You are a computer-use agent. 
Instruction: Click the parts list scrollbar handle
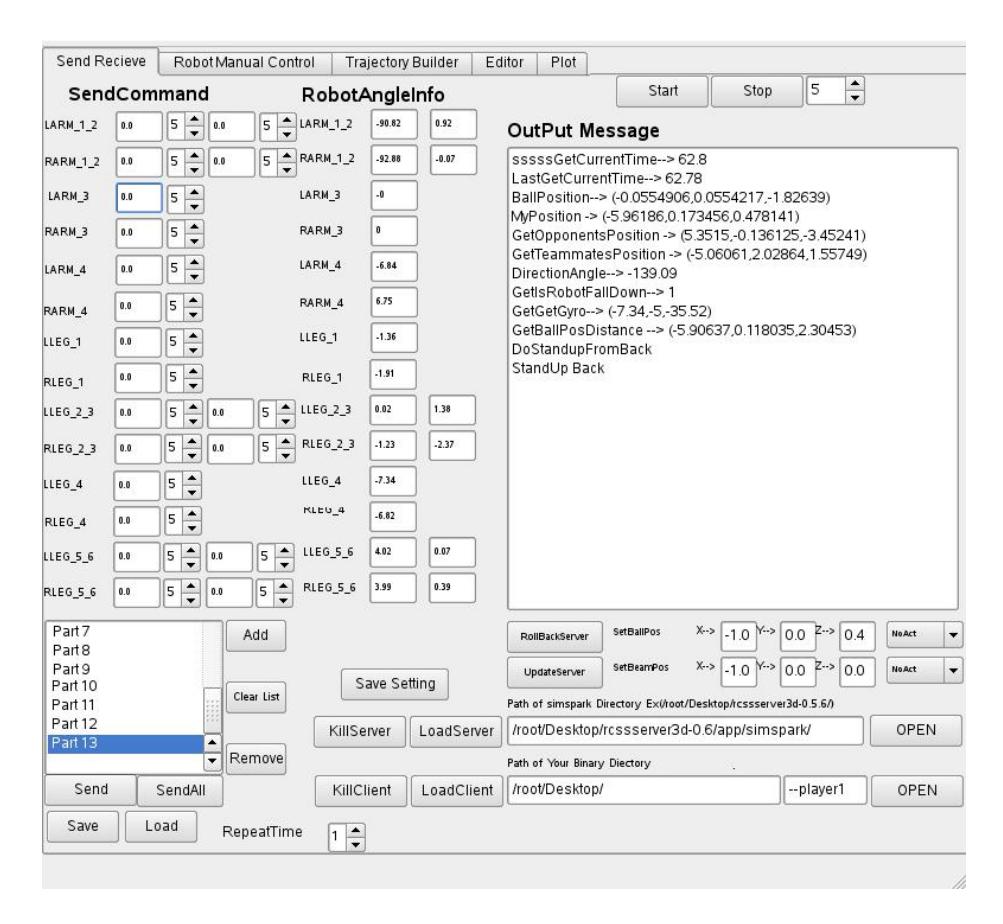click(x=212, y=710)
